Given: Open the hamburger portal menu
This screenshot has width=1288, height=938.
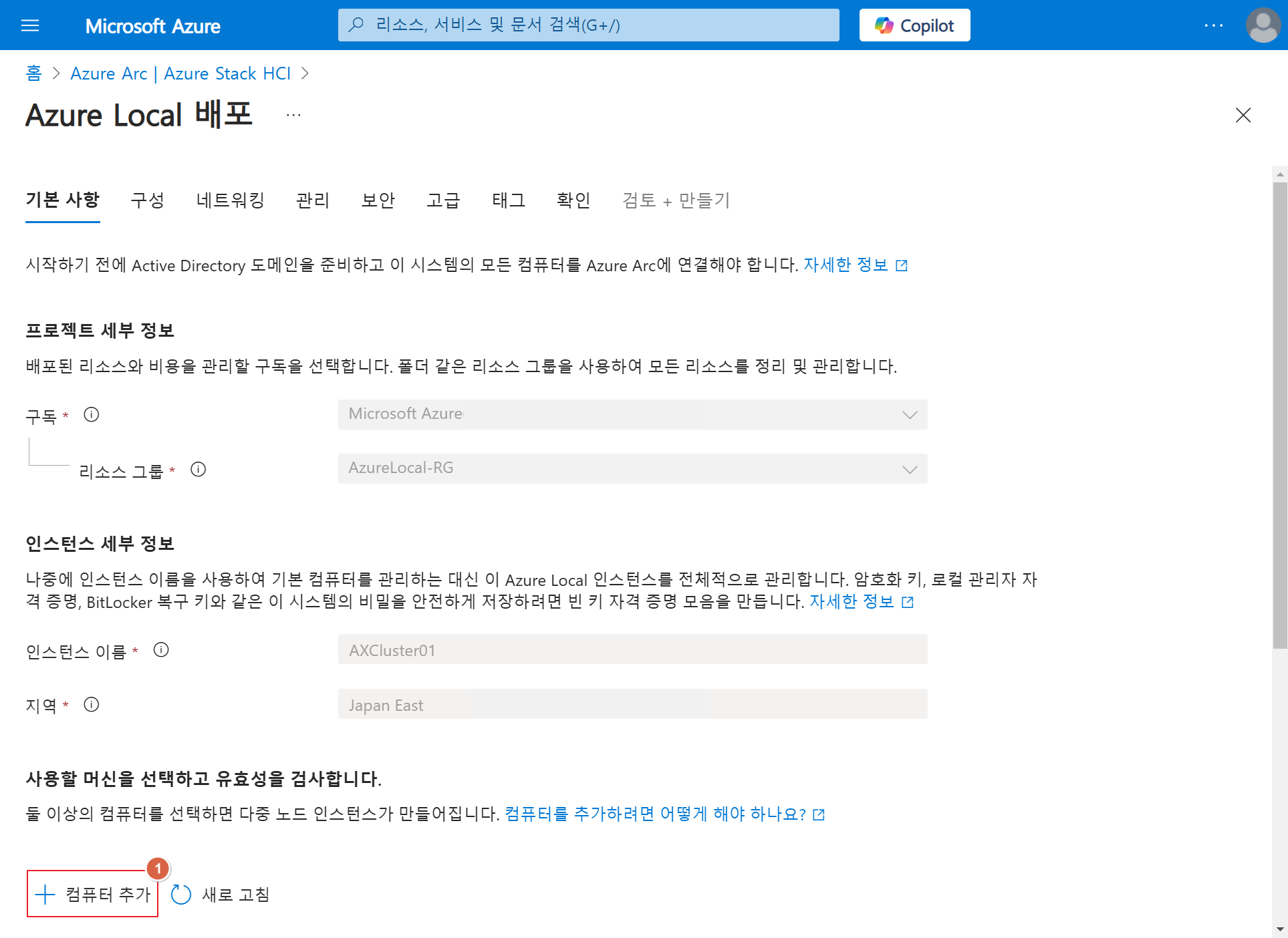Looking at the screenshot, I should [30, 25].
